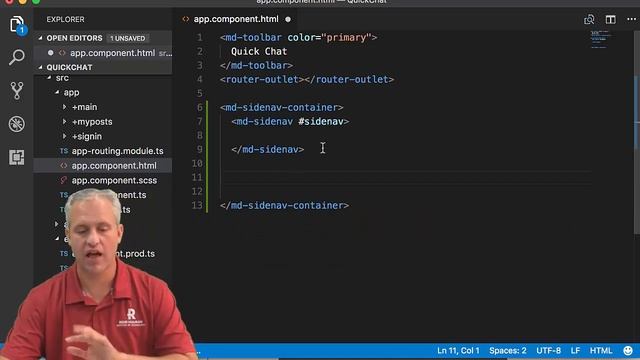This screenshot has height=360, width=640.
Task: Click the Open Preview editor icon
Action: coord(589,19)
